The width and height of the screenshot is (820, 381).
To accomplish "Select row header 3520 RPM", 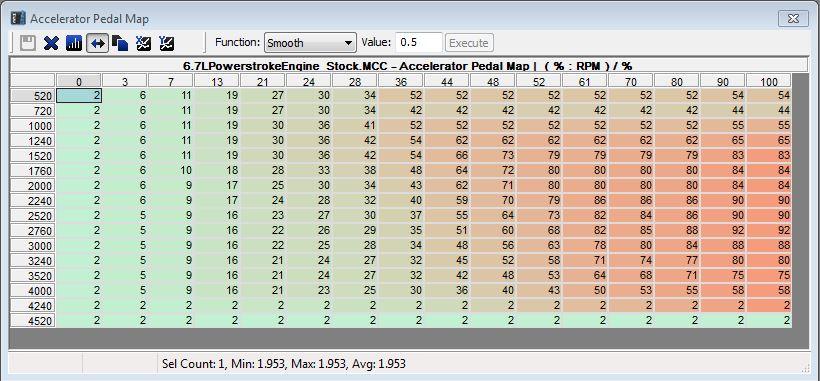I will pos(32,276).
